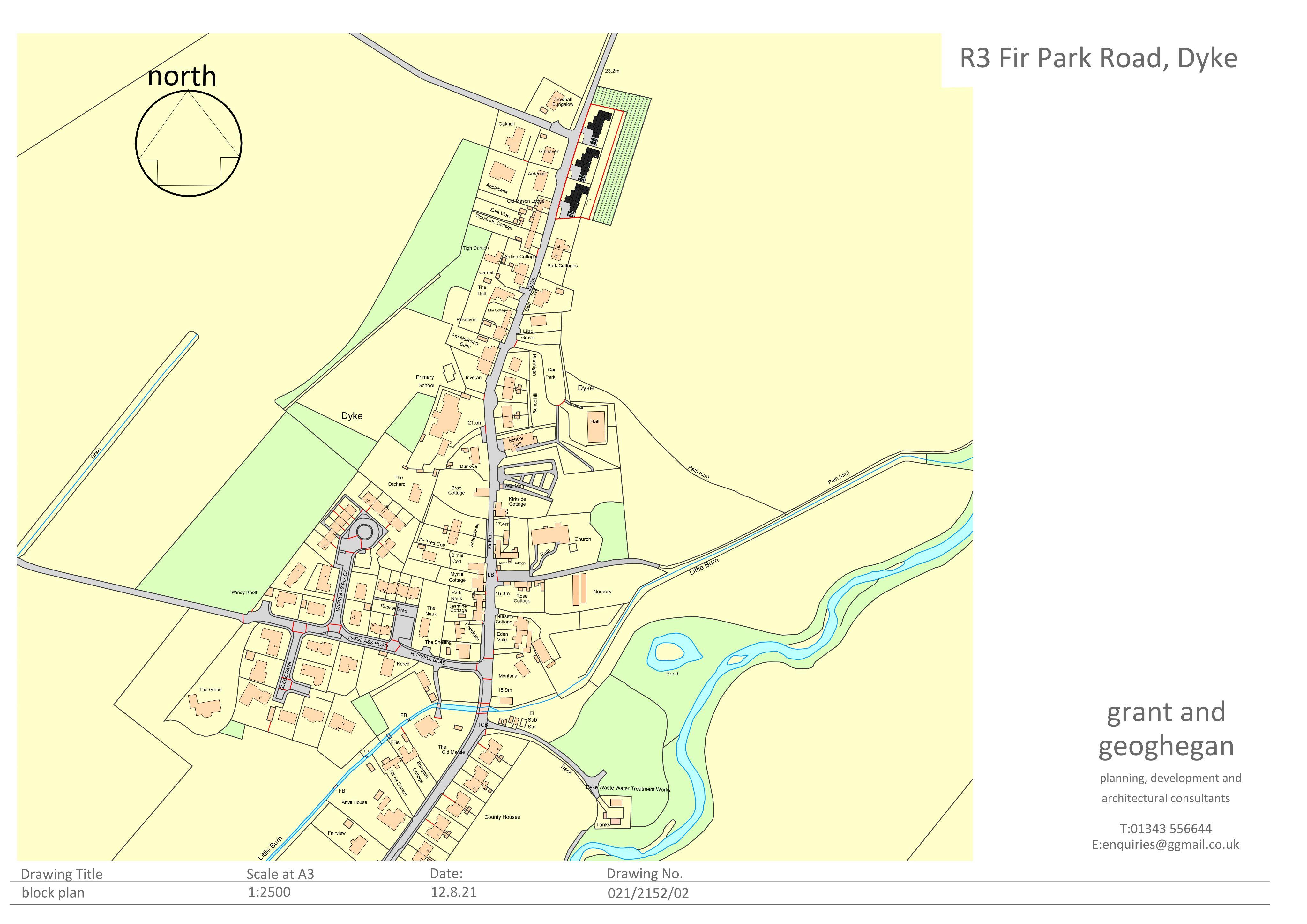This screenshot has height=924, width=1307.
Task: Click the 'Kirkside Cottage' label
Action: (x=517, y=502)
